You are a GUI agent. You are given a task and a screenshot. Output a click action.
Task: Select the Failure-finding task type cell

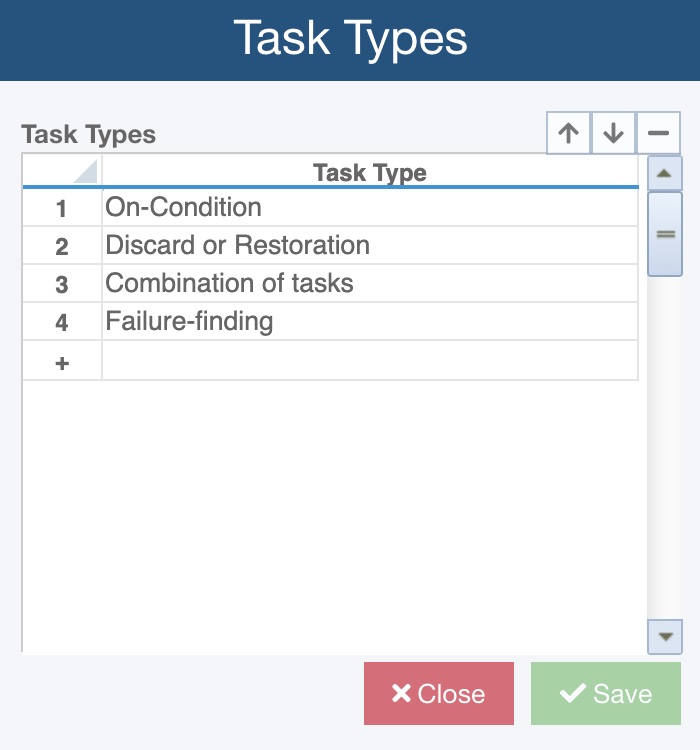(x=369, y=322)
